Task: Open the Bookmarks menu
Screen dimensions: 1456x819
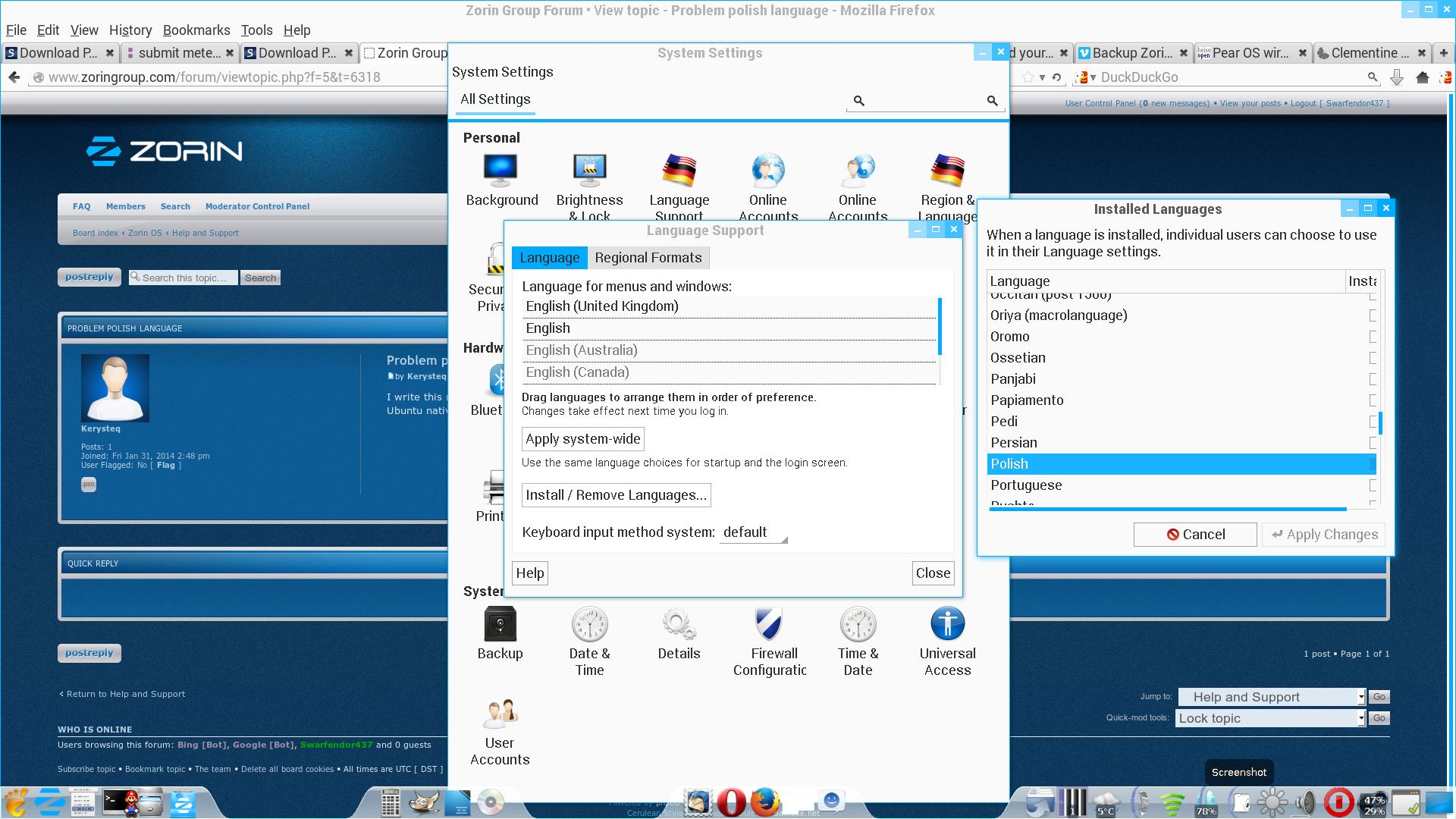Action: [x=196, y=30]
